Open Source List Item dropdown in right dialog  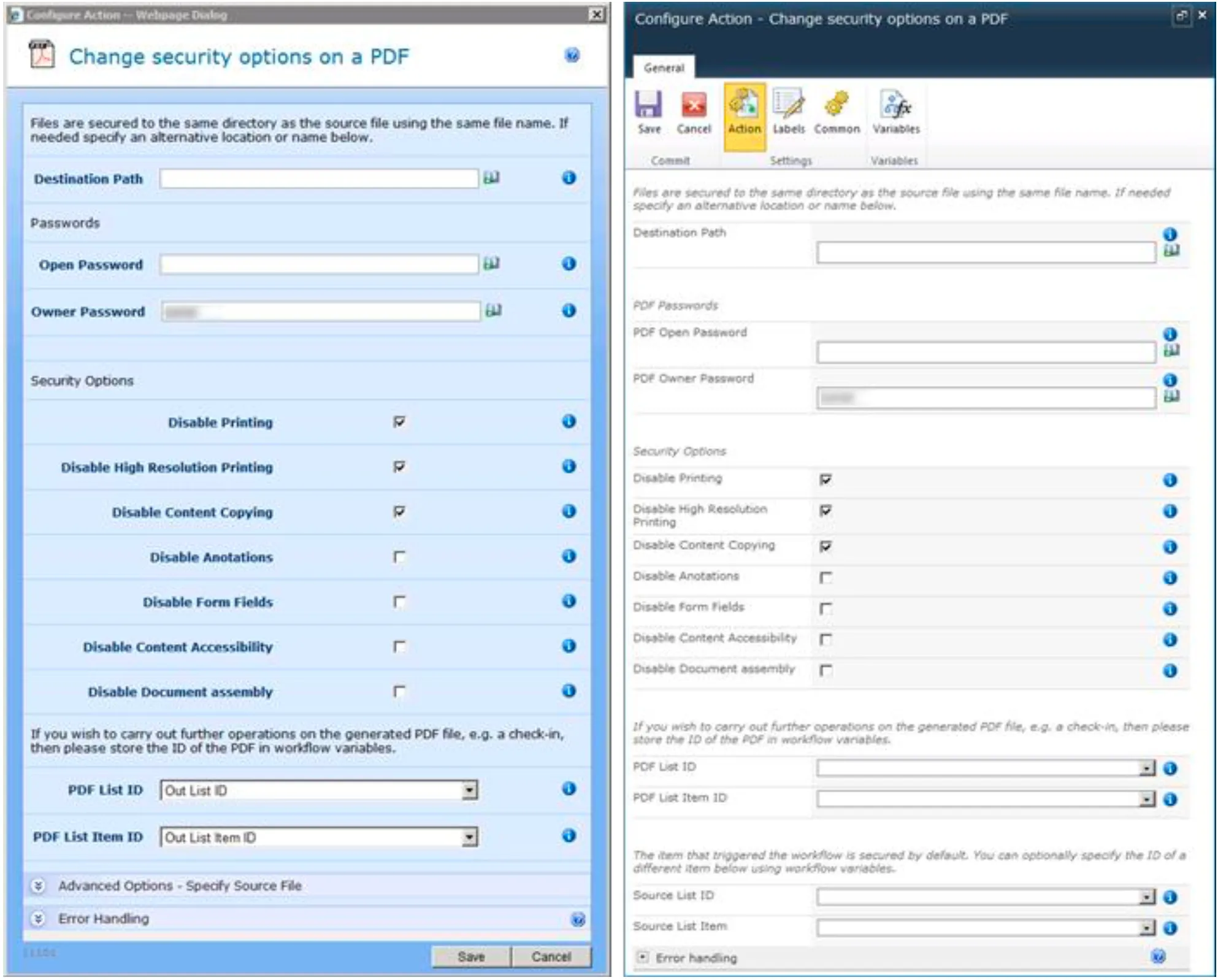(986, 928)
